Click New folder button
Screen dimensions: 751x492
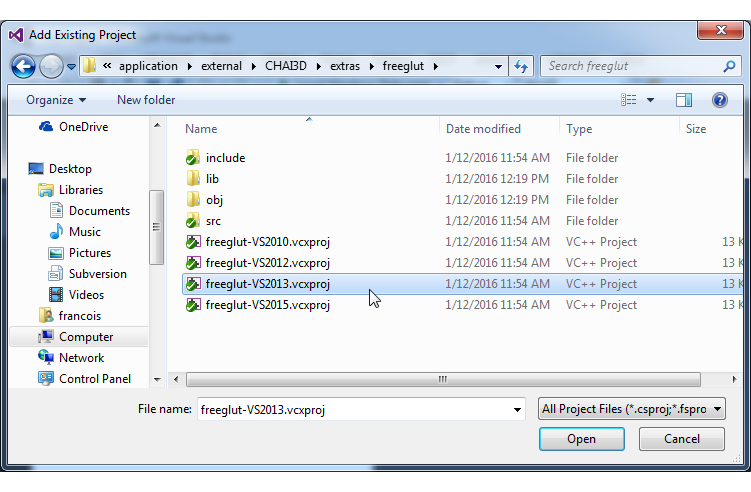tap(146, 100)
